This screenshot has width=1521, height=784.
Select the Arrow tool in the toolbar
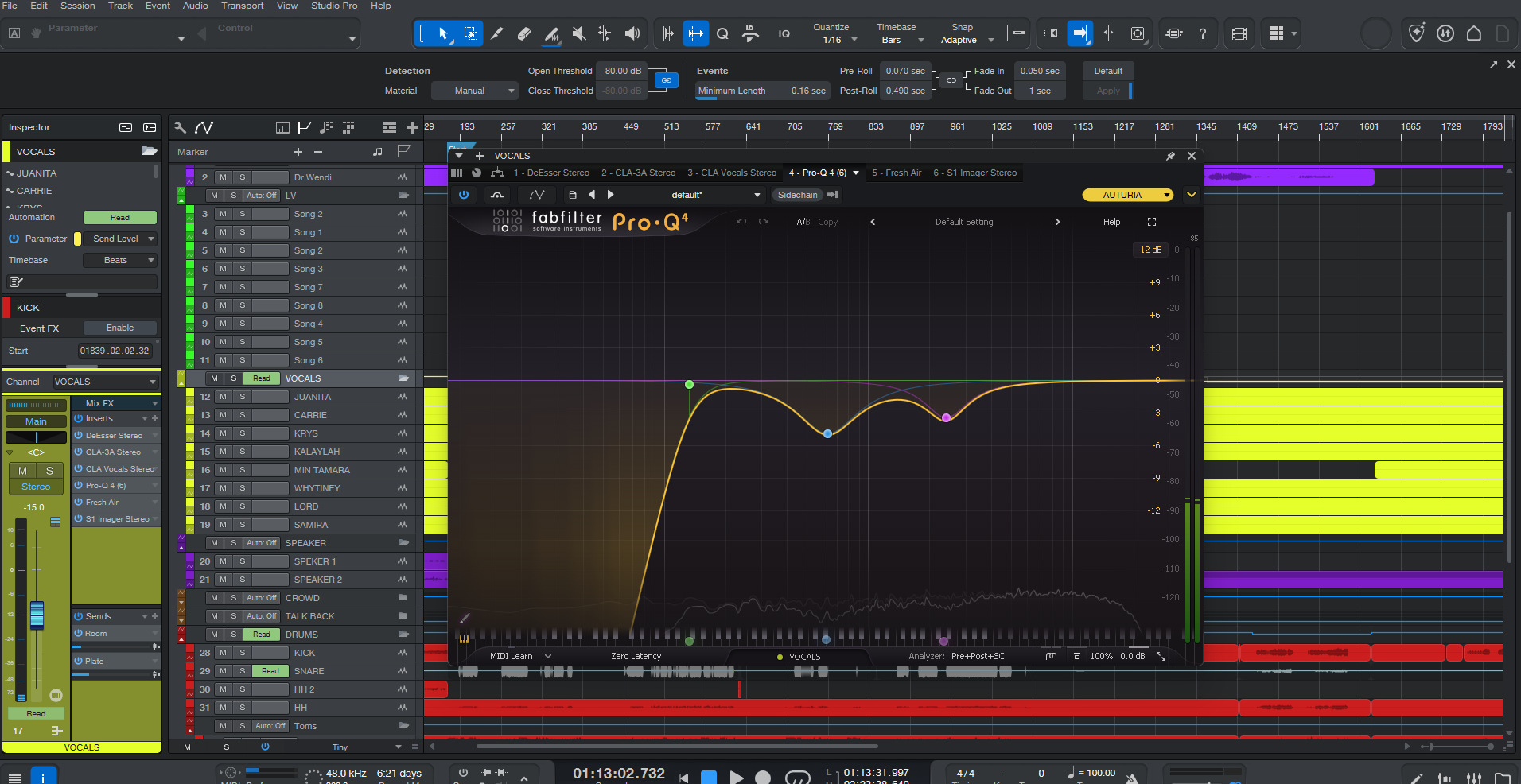(443, 33)
